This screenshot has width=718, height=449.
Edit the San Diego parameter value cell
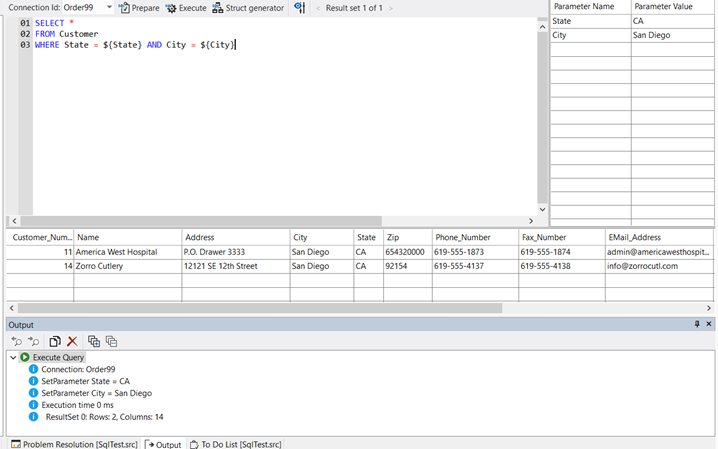[672, 35]
